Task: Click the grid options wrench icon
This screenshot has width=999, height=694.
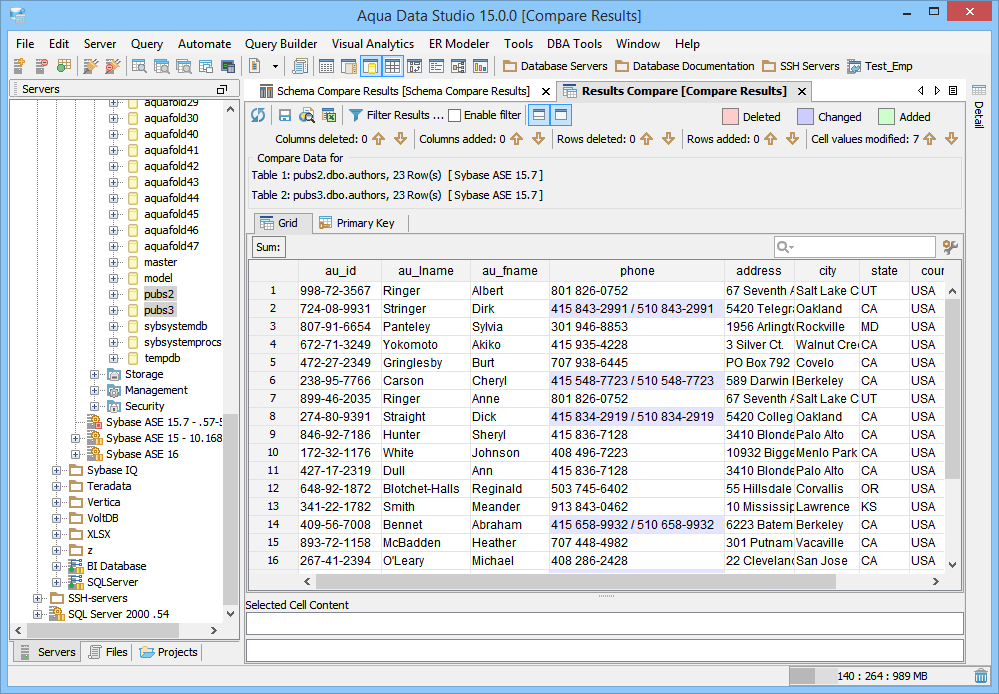Action: pos(950,247)
